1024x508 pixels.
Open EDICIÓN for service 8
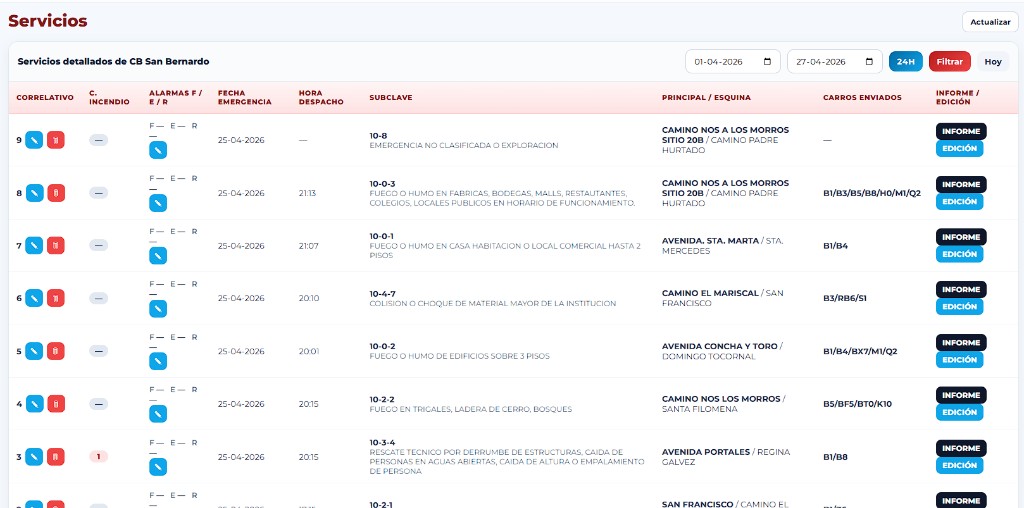coord(959,201)
